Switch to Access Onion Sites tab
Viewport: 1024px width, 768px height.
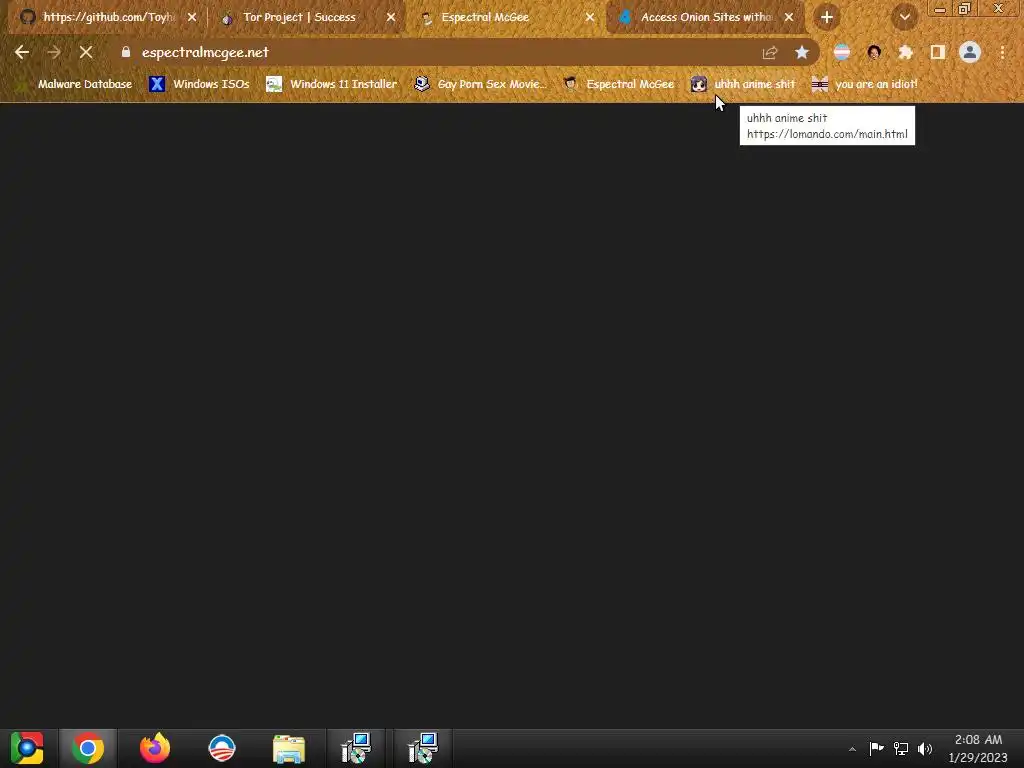pyautogui.click(x=705, y=18)
